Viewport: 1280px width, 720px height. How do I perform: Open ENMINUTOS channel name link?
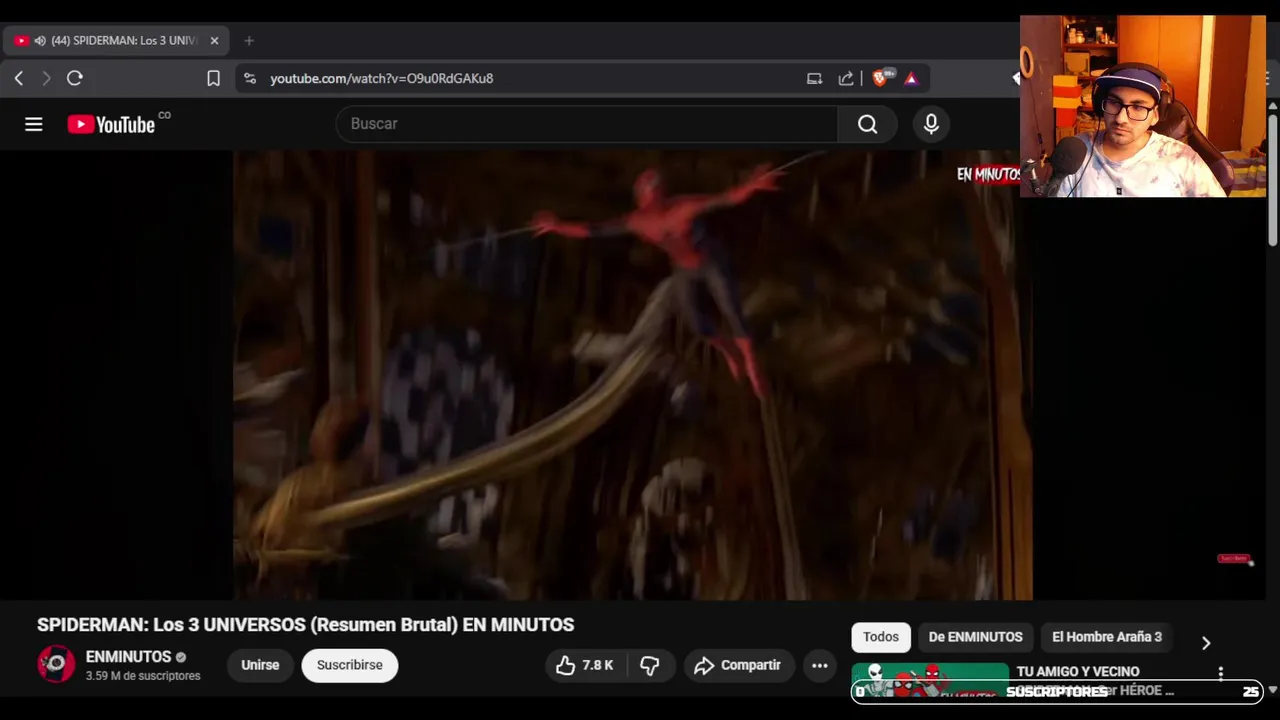(128, 657)
